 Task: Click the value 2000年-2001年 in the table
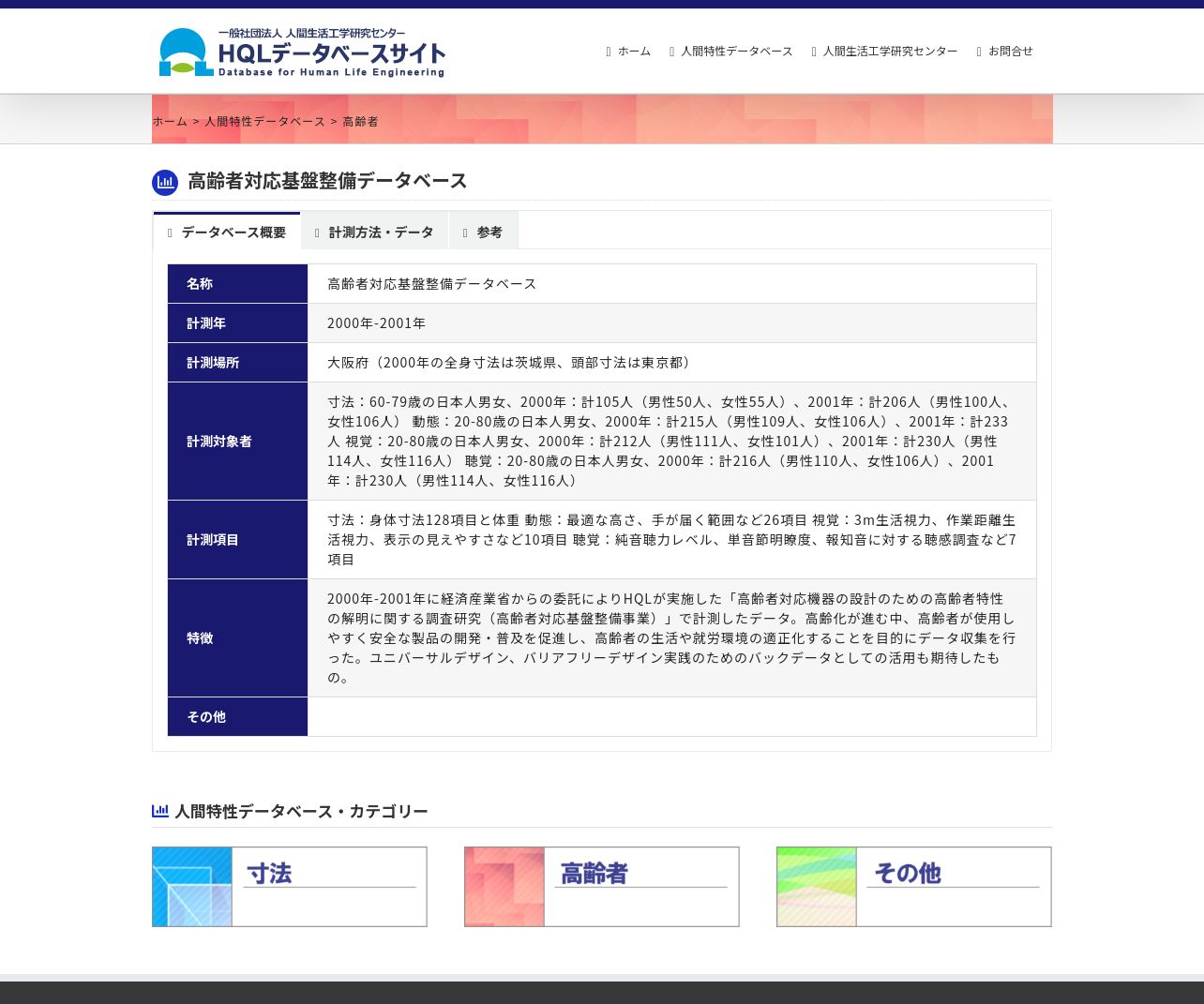pos(376,323)
